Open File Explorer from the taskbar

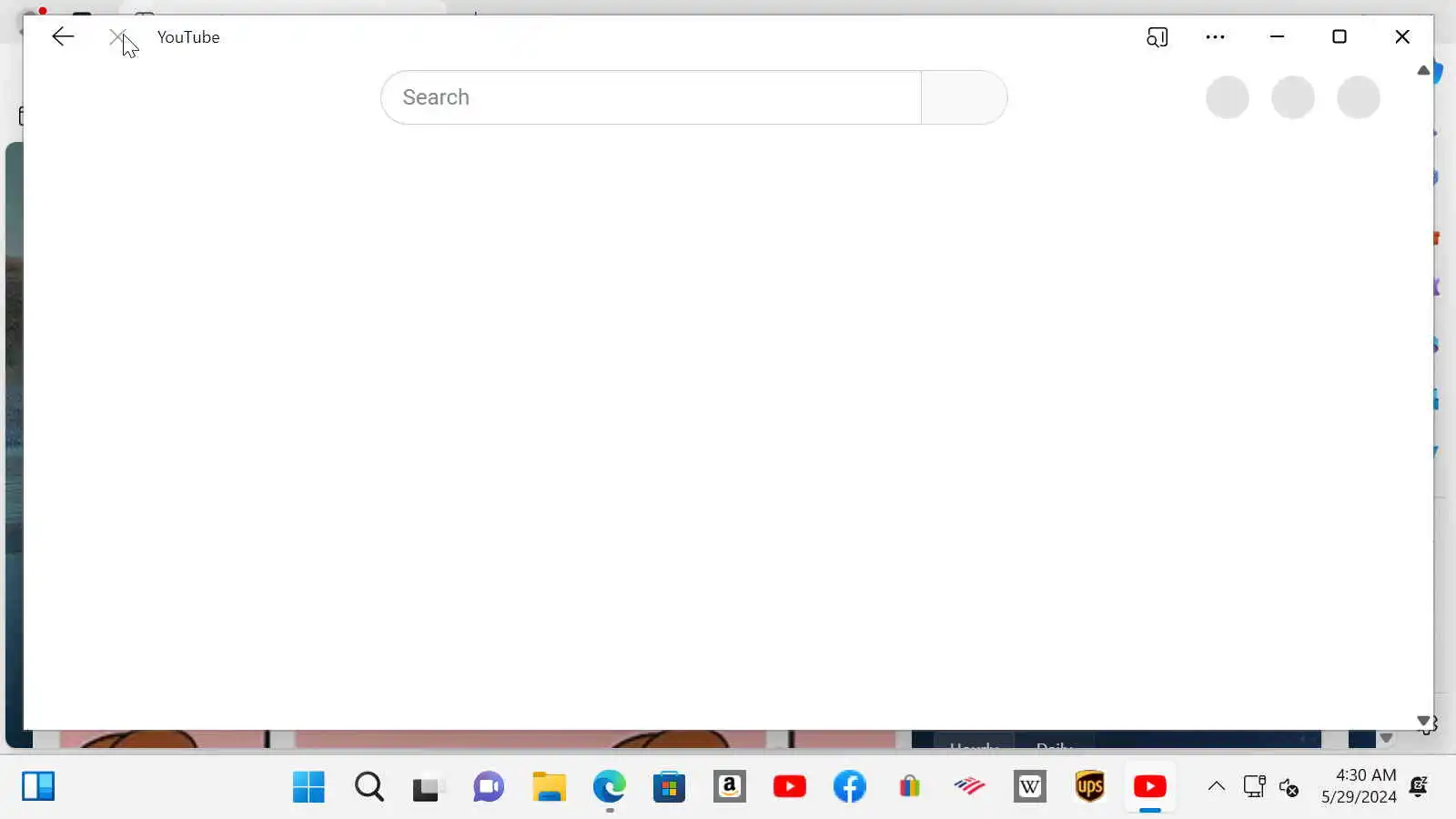tap(549, 786)
